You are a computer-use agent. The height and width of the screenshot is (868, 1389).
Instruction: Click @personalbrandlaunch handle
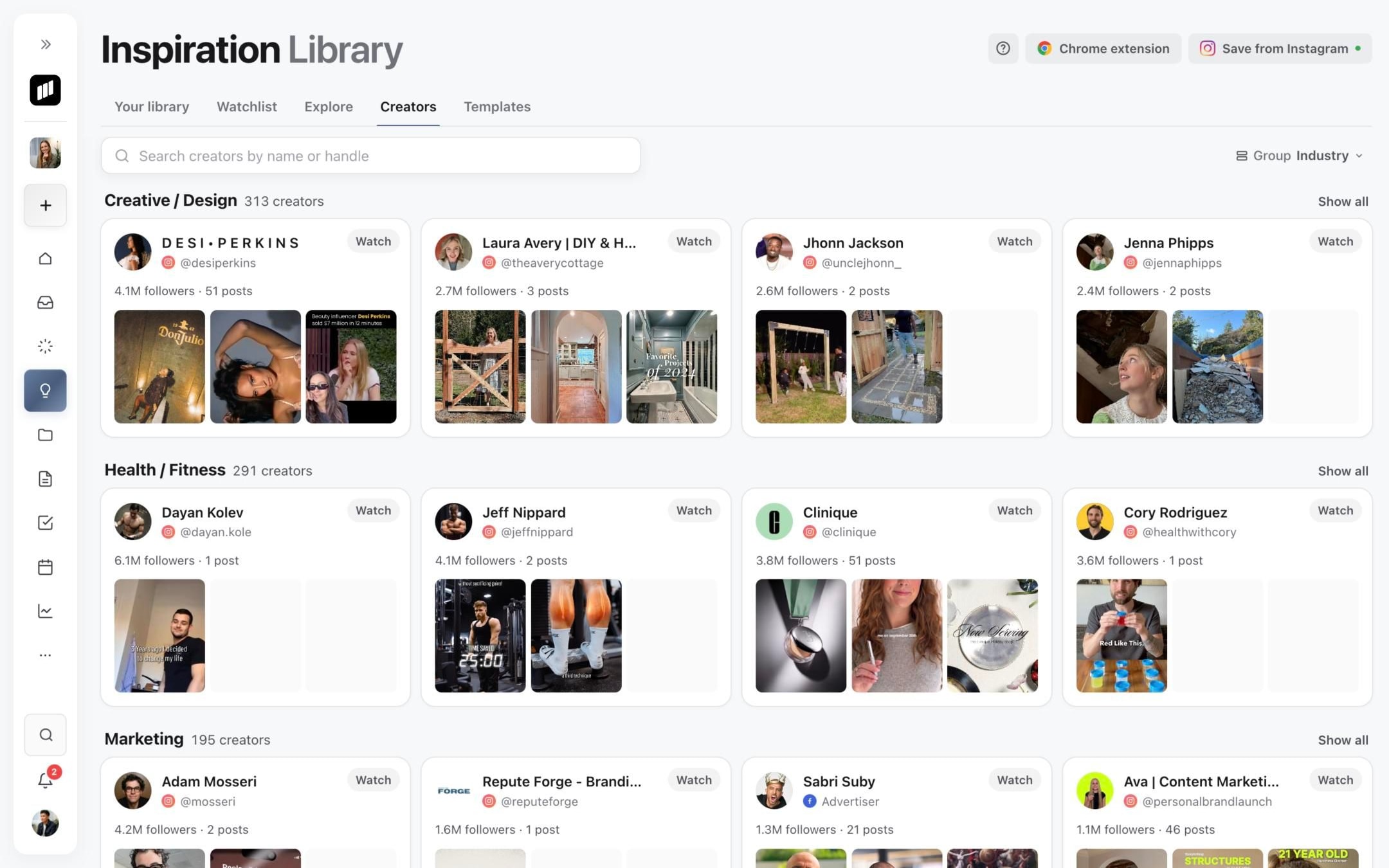[x=1207, y=801]
